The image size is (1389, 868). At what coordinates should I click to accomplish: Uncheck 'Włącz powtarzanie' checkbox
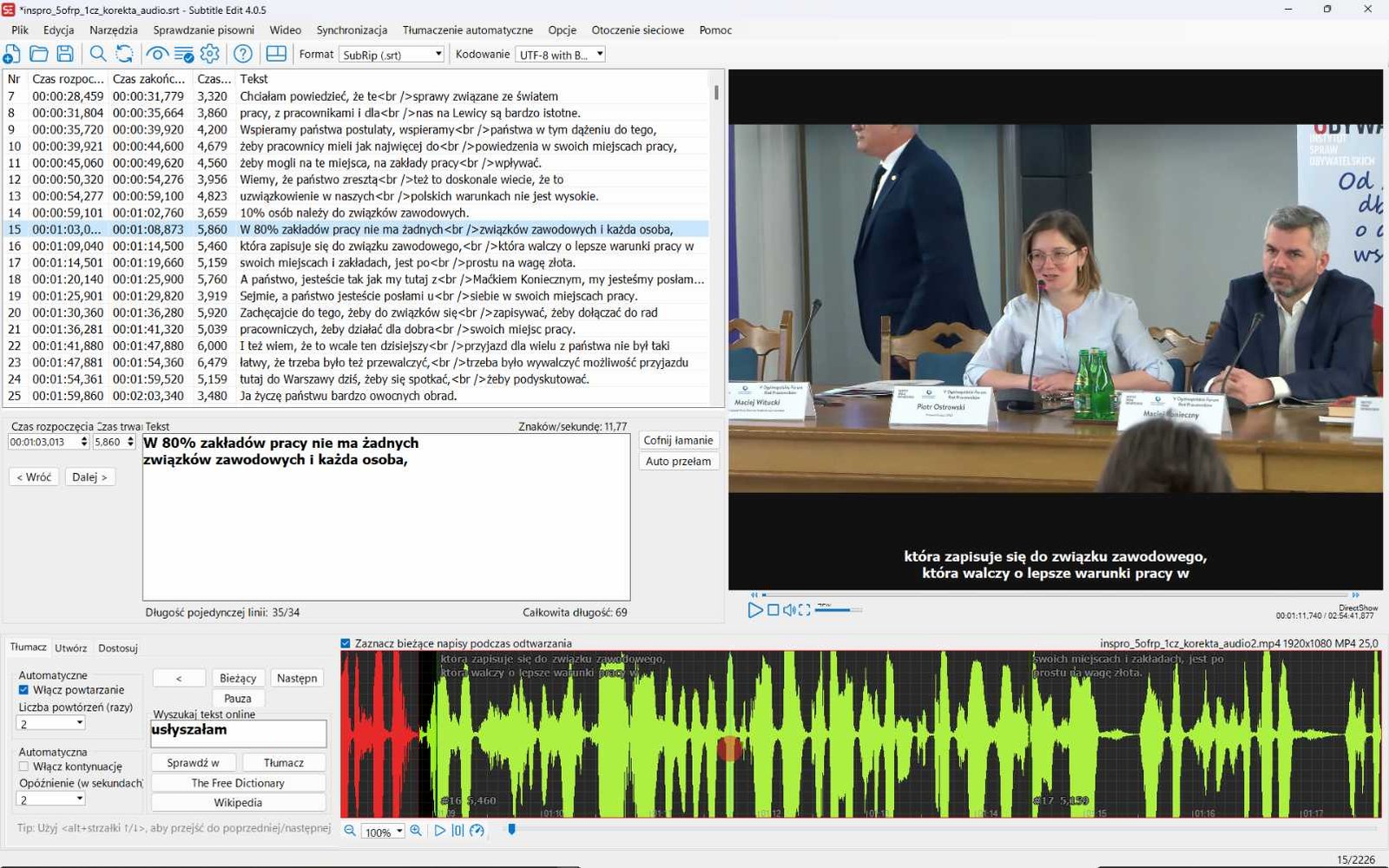pos(23,690)
